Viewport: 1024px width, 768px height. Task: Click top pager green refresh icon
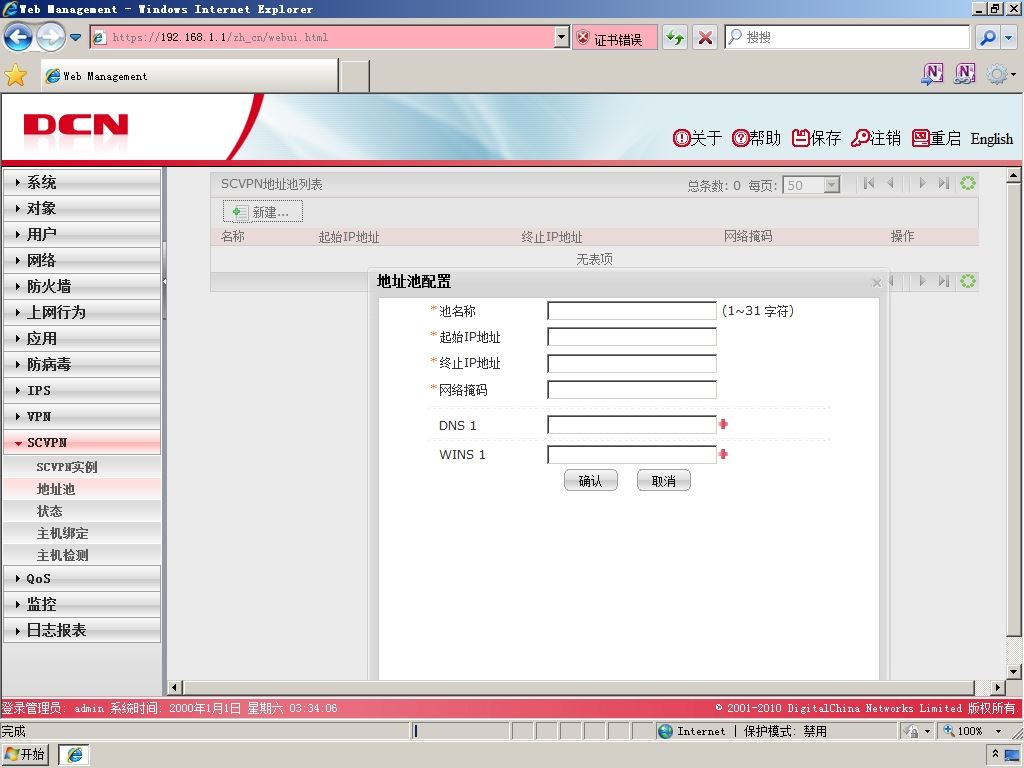tap(968, 184)
